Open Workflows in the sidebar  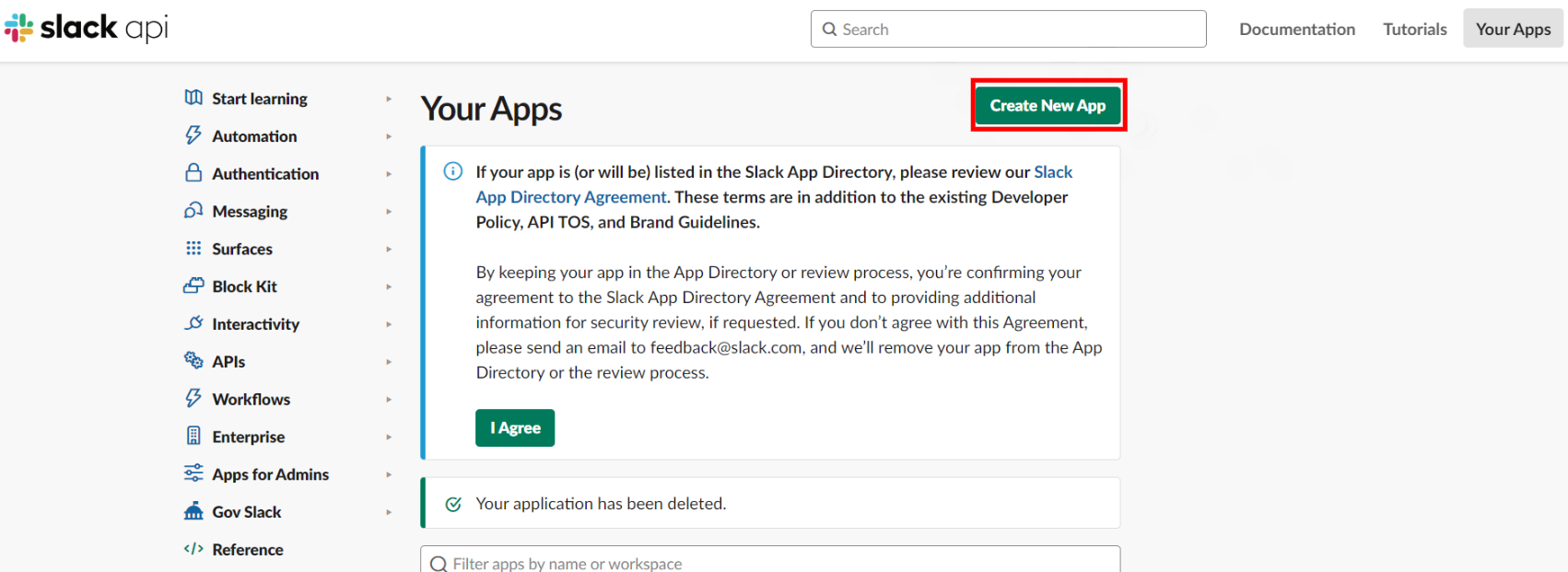tap(252, 400)
